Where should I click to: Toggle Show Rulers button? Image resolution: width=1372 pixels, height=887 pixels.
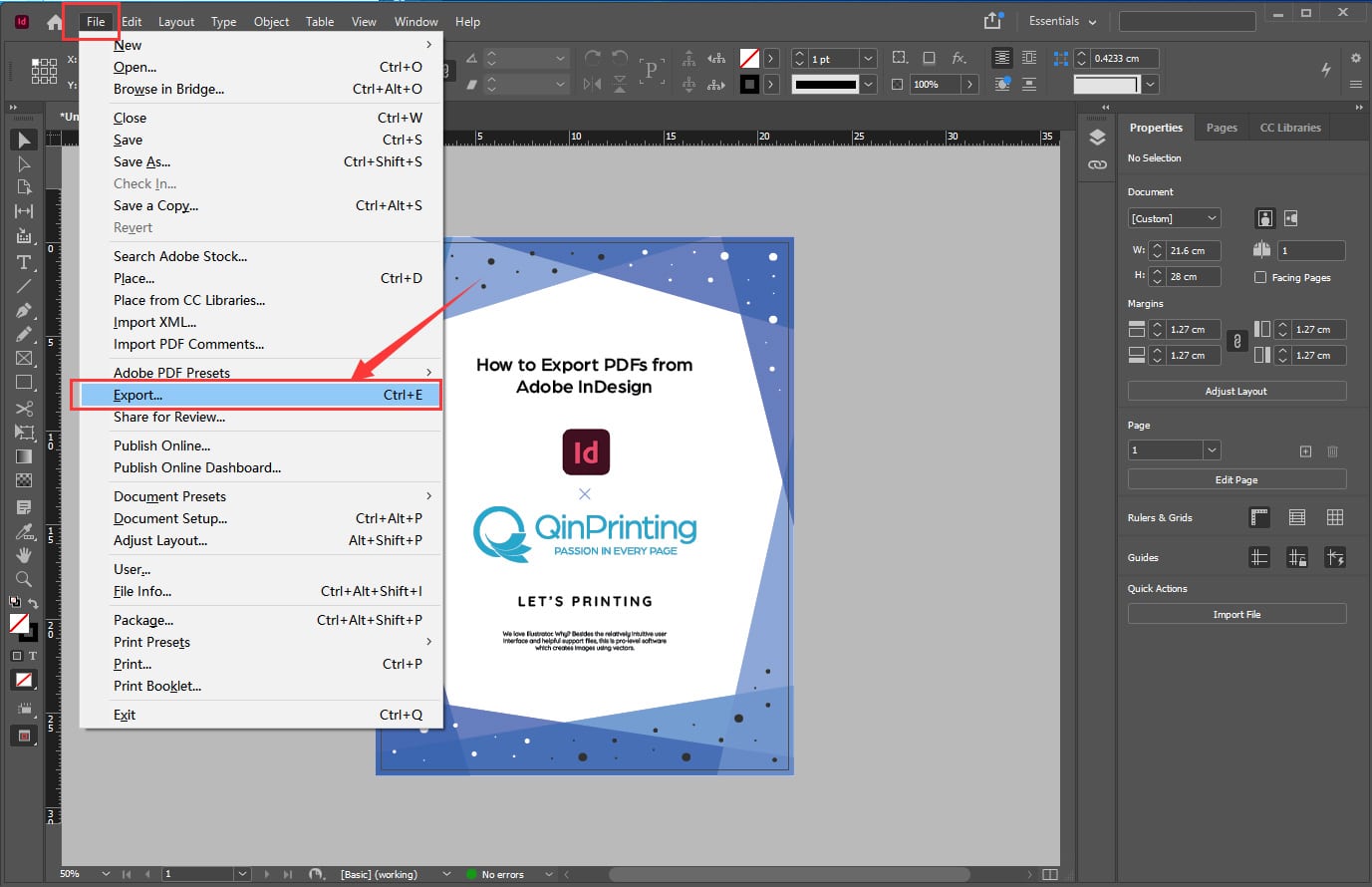tap(1259, 517)
